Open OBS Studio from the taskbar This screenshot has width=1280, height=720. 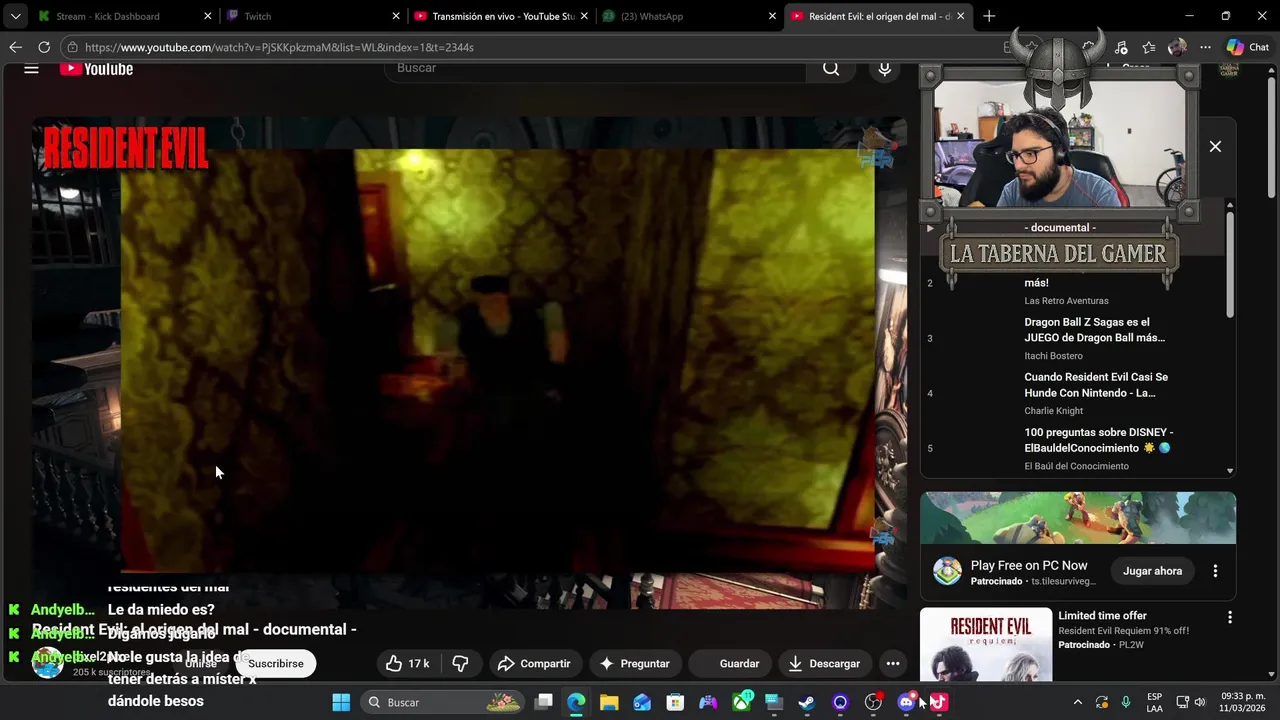(873, 702)
